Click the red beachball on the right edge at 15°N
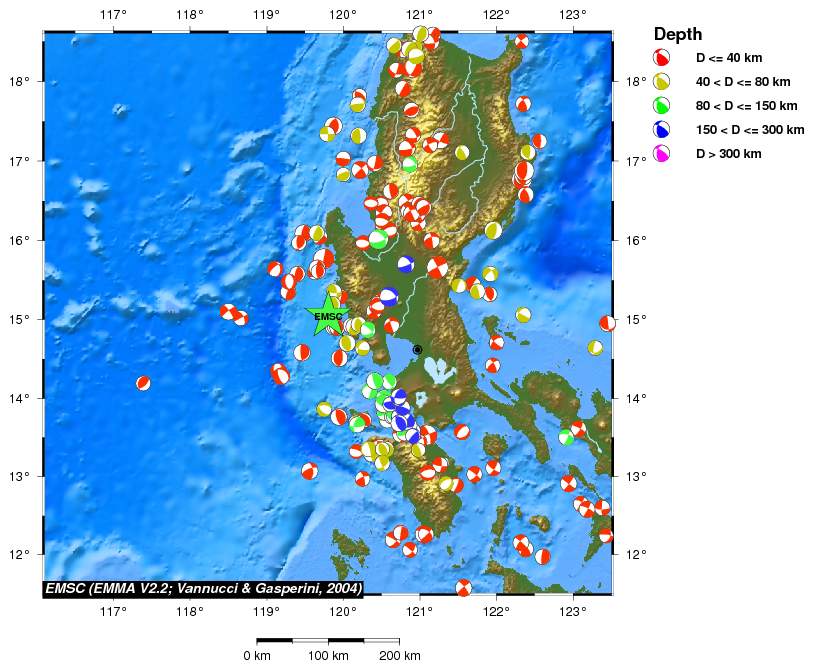Screen dimensions: 814x670 pos(606,322)
